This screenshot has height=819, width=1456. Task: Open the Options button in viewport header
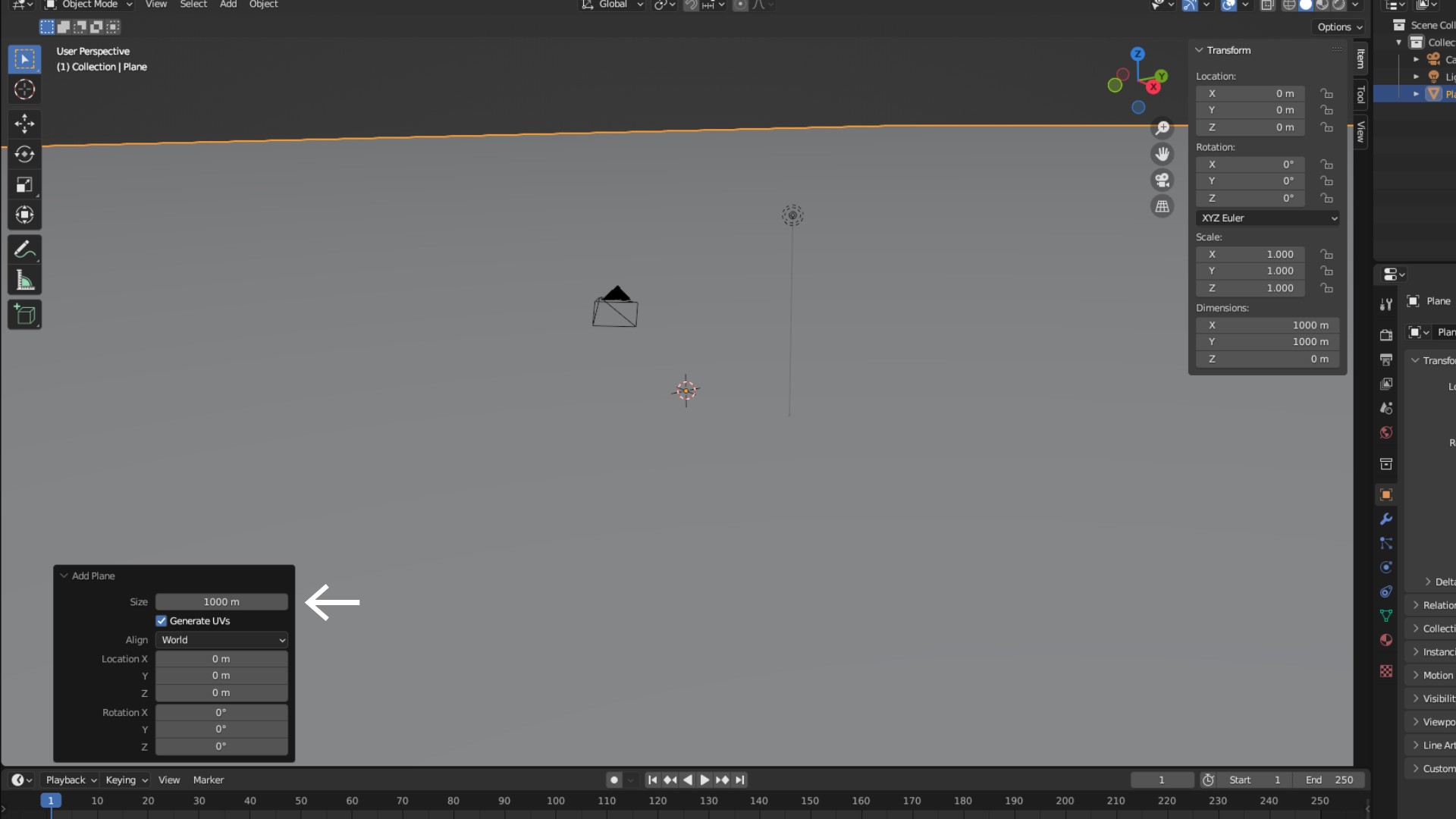tap(1339, 27)
